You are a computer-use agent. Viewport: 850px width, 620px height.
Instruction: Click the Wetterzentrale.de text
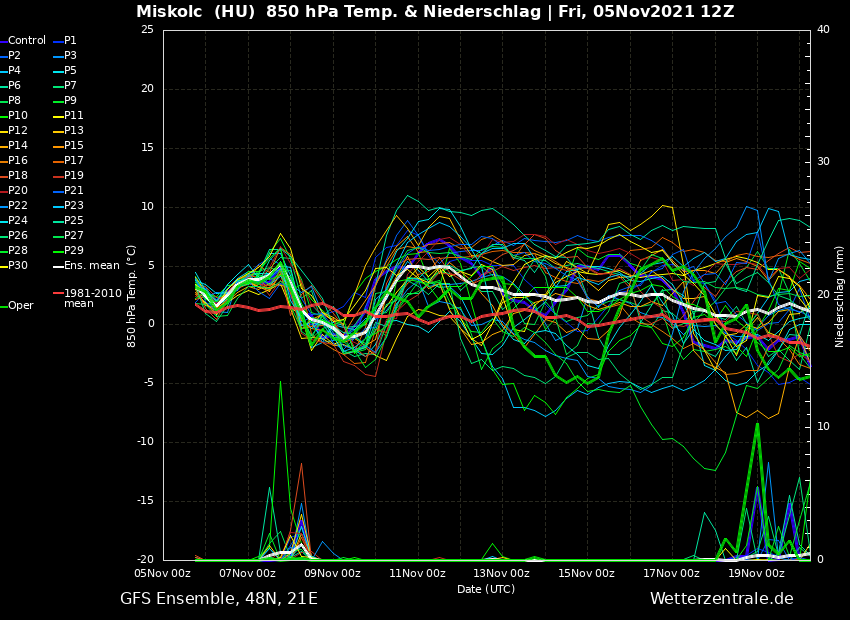[x=721, y=599]
